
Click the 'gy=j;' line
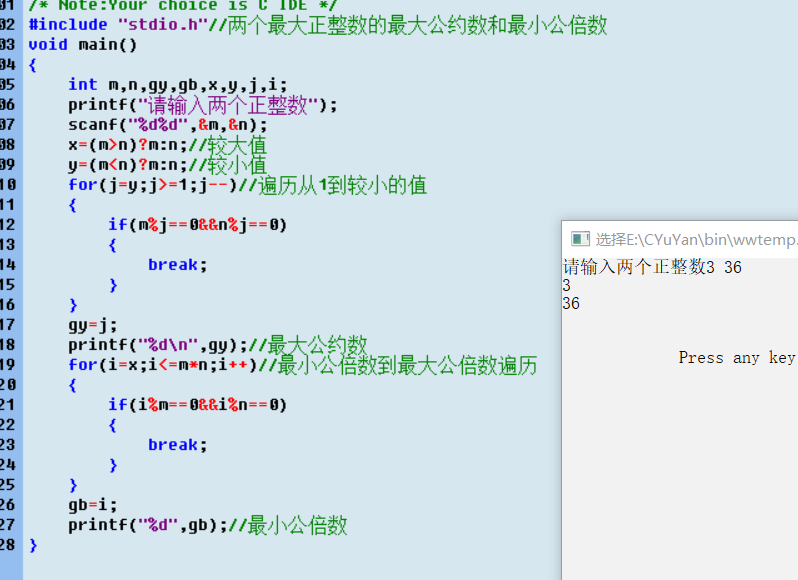pos(93,325)
